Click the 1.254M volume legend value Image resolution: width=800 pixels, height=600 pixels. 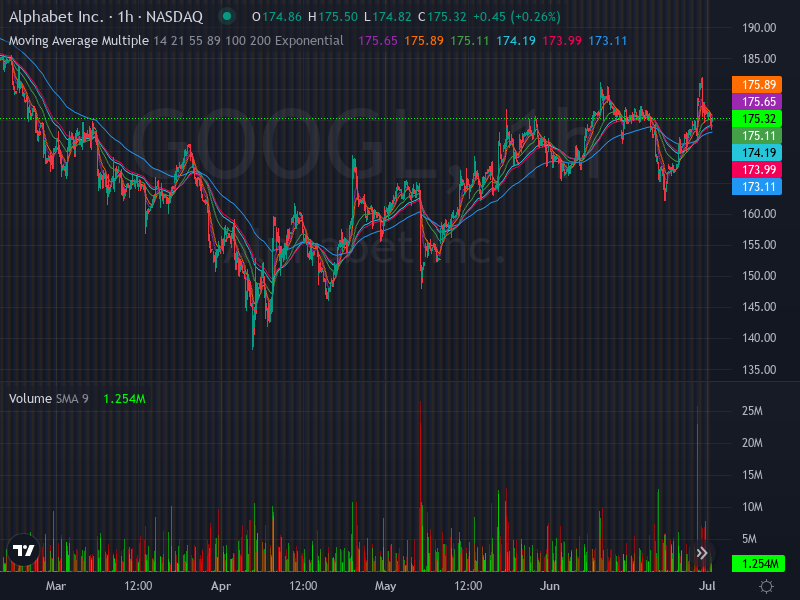pyautogui.click(x=124, y=398)
